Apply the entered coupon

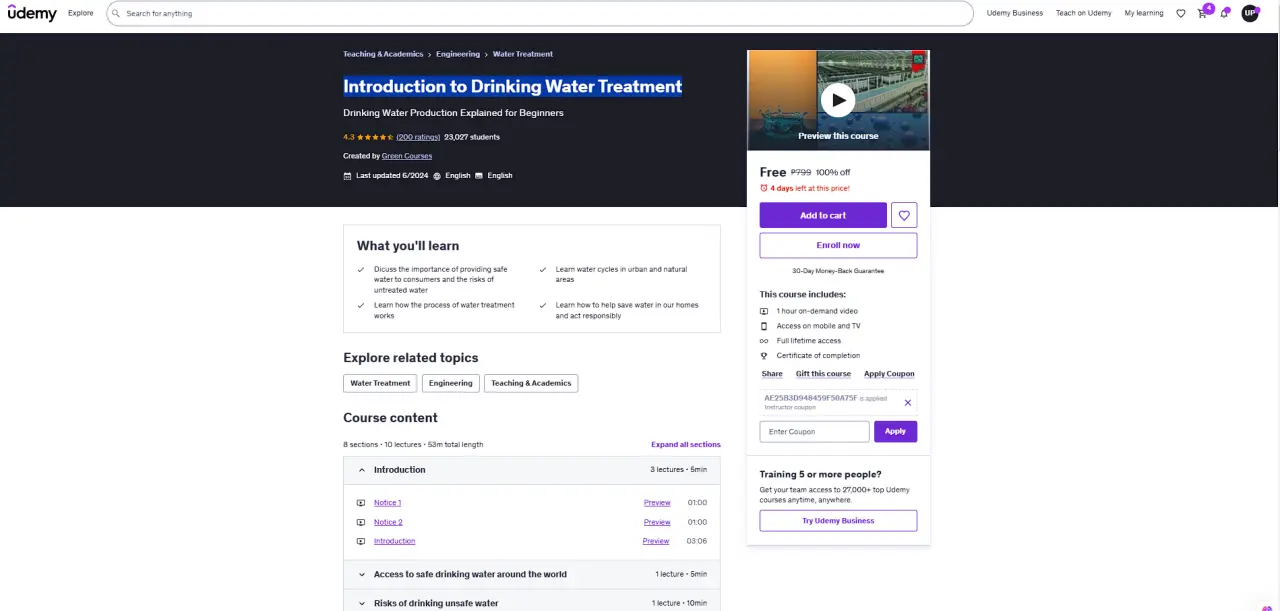(x=895, y=431)
